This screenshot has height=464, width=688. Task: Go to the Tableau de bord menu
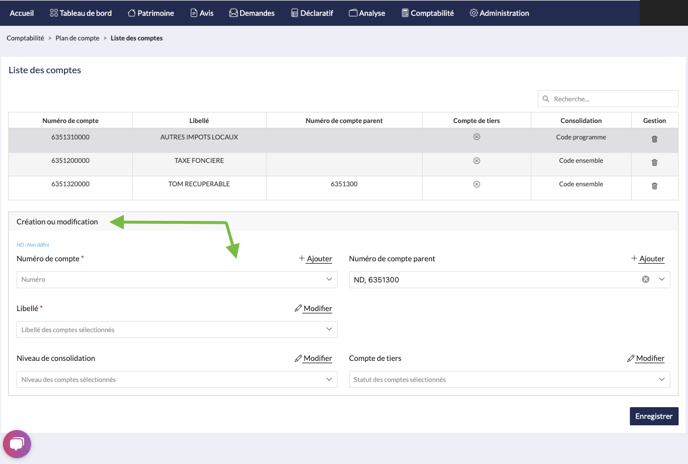pos(81,13)
